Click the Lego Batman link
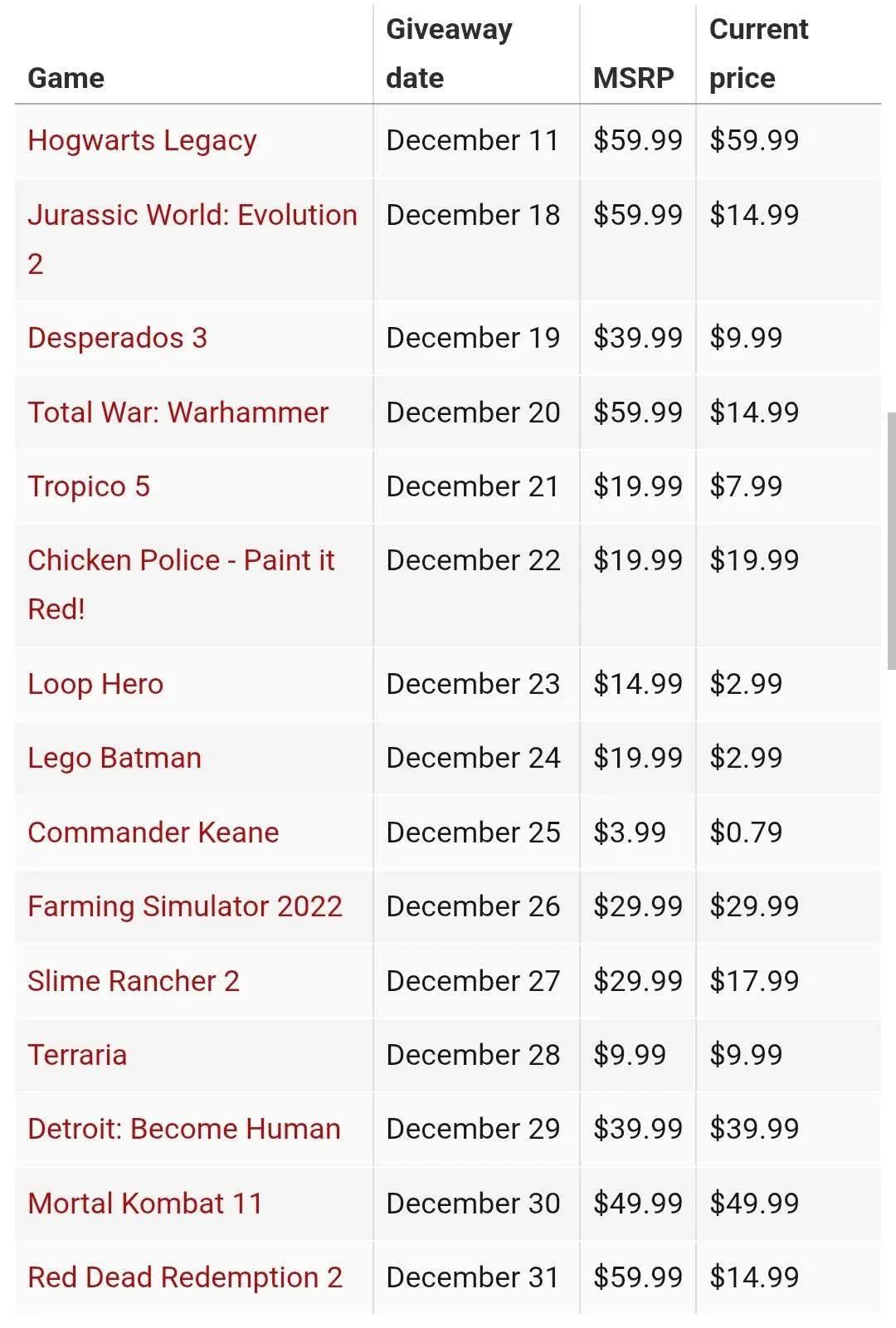Screen dimensions: 896x1328 114,758
